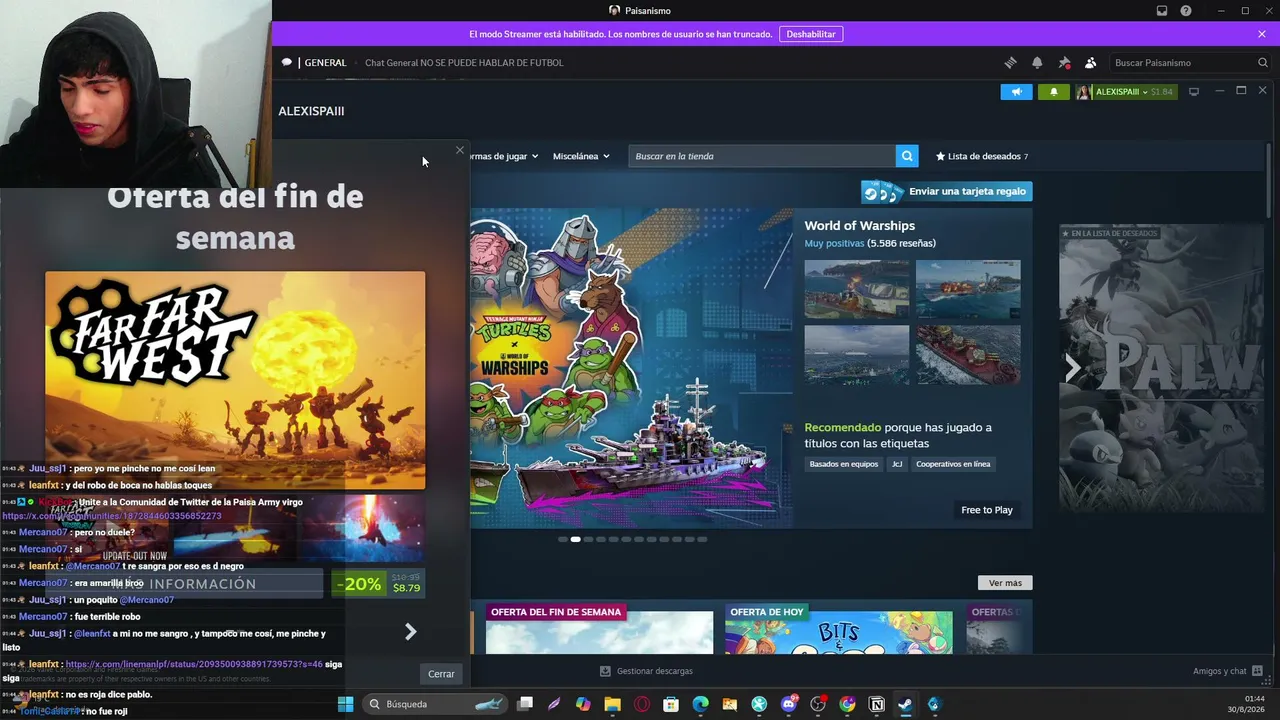Open Gestionar descargas in Steam footer
This screenshot has width=1280, height=720.
(646, 671)
